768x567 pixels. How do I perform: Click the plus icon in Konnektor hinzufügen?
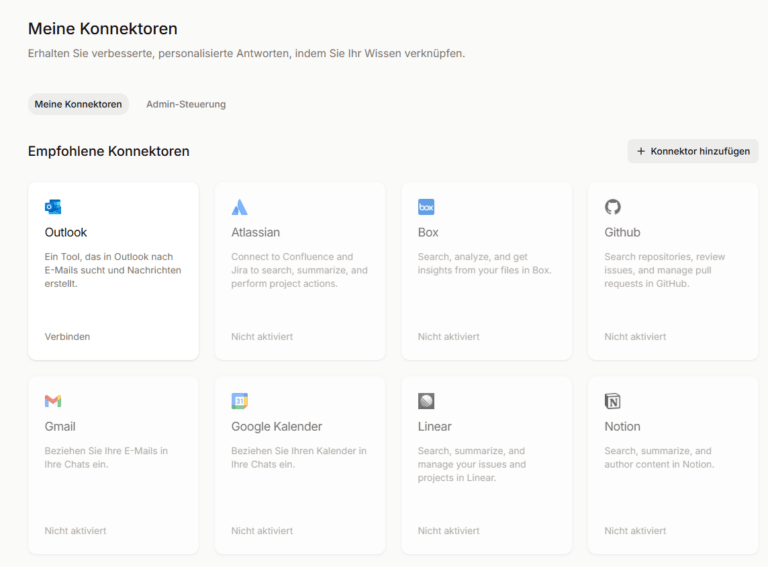(641, 151)
